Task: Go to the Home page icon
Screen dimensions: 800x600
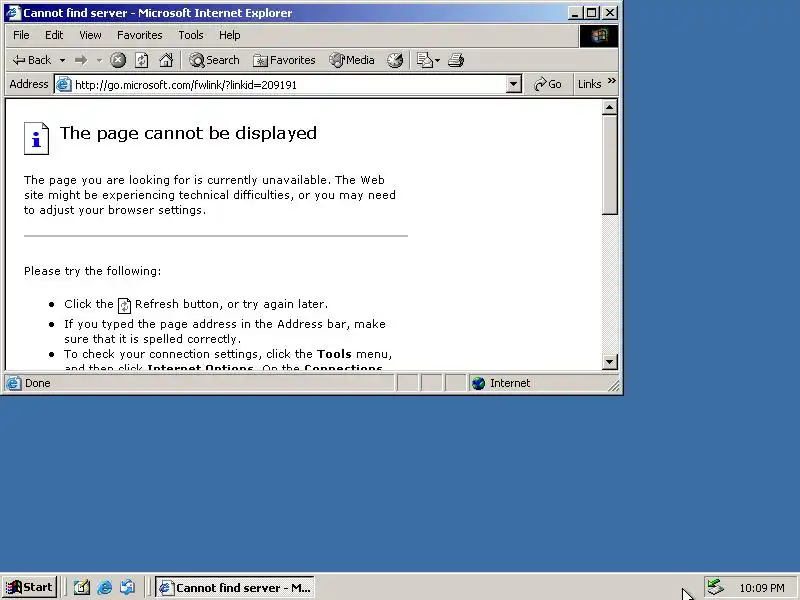Action: [166, 60]
